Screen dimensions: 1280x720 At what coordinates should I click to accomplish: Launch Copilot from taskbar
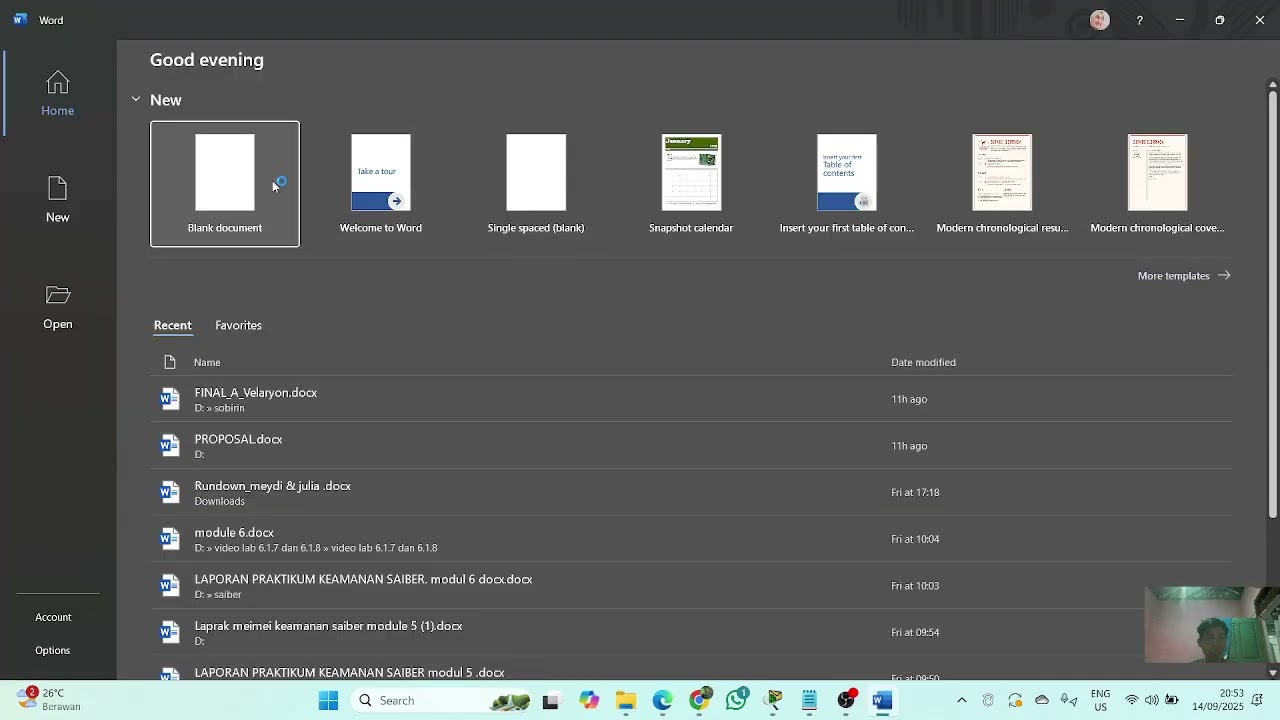589,701
